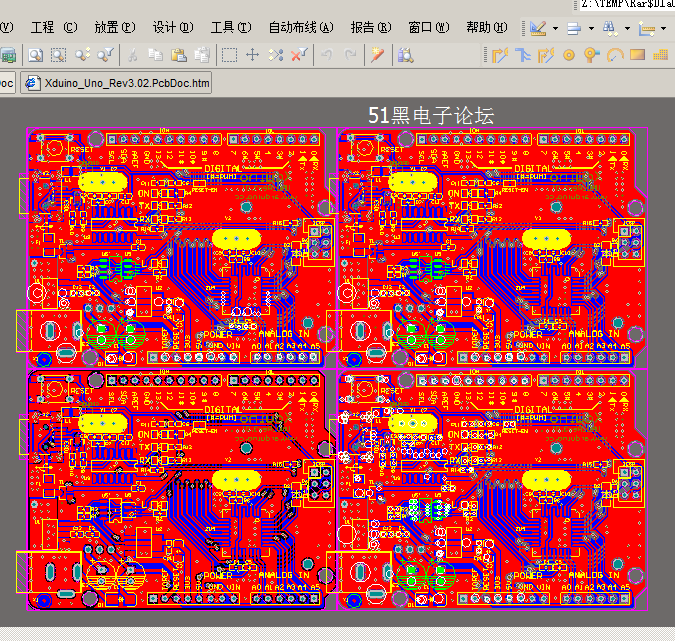Select the place pad tool
675x641 pixels.
pos(569,55)
